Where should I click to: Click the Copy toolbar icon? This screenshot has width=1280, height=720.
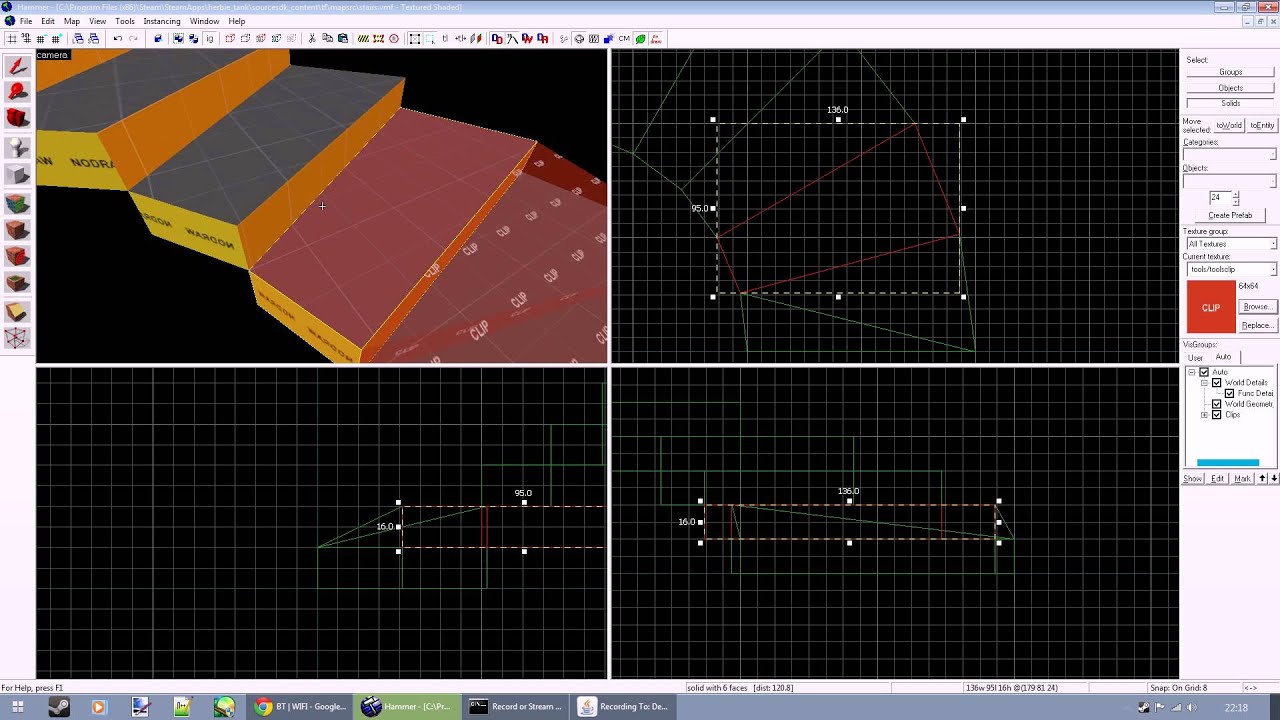point(327,39)
